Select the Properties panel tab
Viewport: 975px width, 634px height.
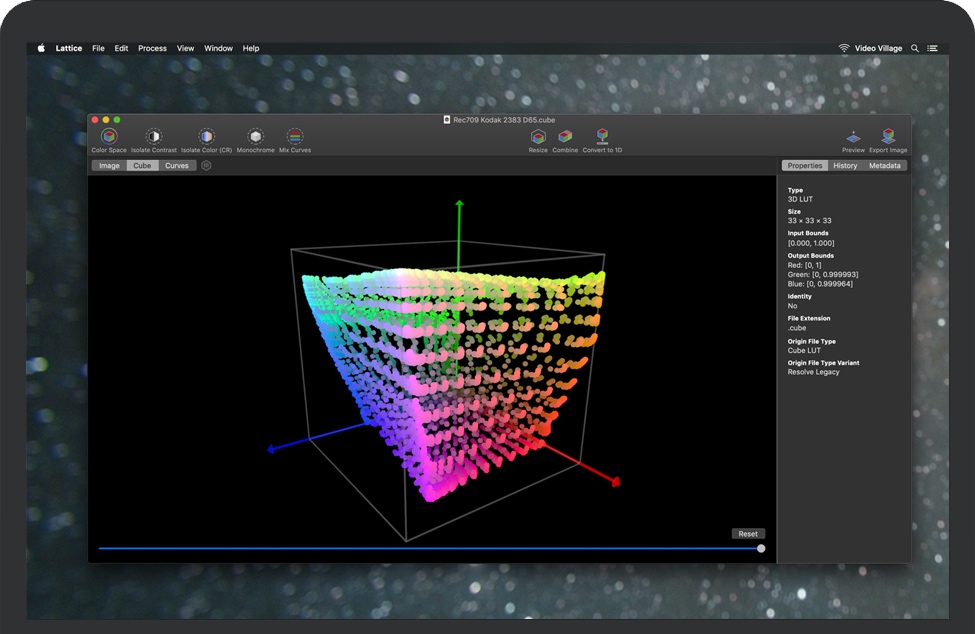[805, 165]
